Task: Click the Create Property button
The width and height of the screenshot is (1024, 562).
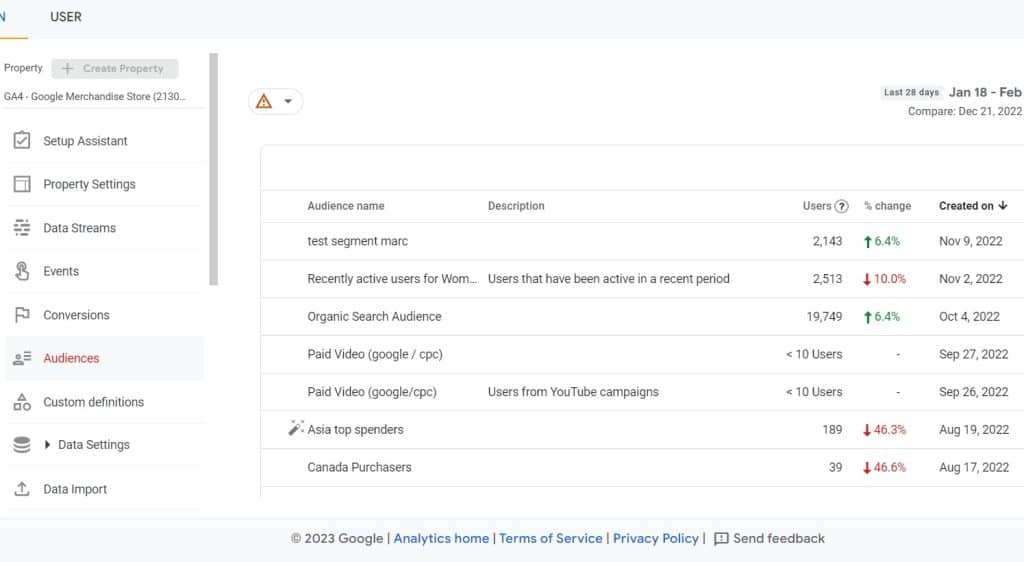Action: (x=115, y=69)
